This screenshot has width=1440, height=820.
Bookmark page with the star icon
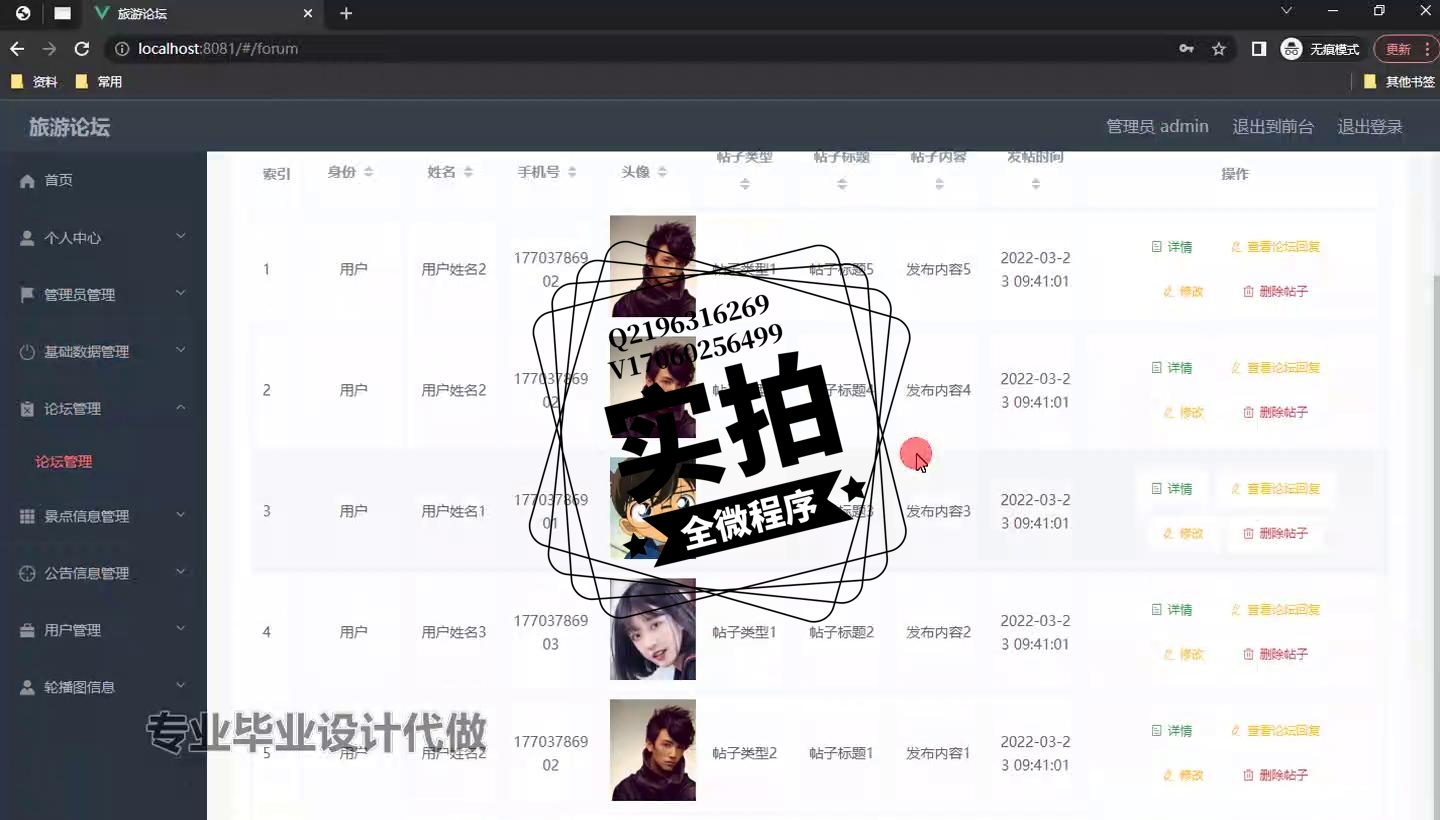pyautogui.click(x=1218, y=48)
